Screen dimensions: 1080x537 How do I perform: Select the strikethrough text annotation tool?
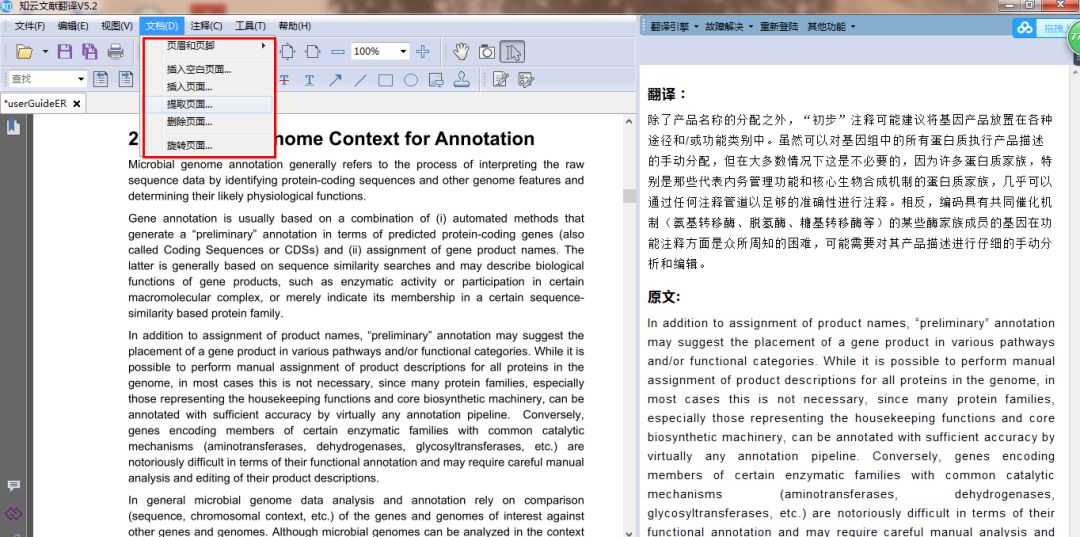click(x=284, y=80)
